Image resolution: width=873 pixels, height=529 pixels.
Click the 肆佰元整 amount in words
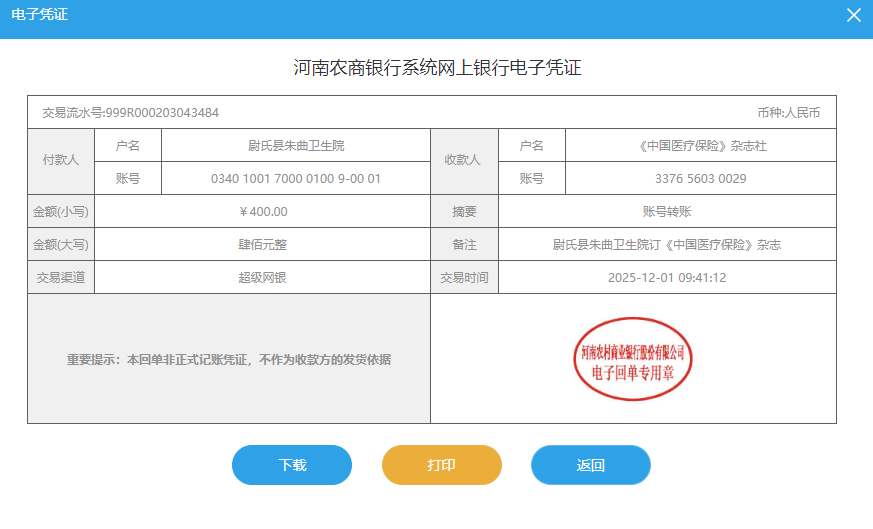click(x=263, y=245)
